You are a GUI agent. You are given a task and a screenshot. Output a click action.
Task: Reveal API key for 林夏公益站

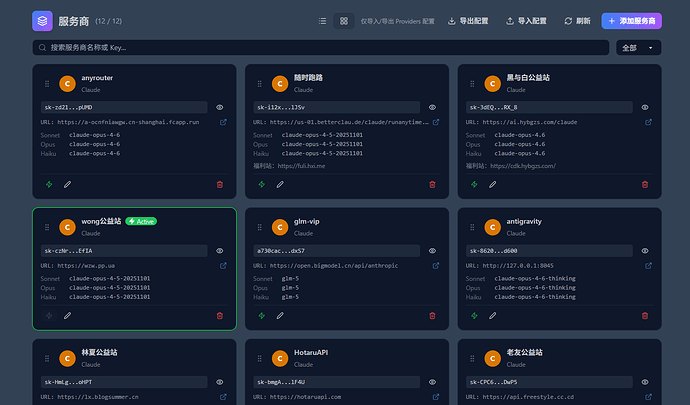coord(220,382)
